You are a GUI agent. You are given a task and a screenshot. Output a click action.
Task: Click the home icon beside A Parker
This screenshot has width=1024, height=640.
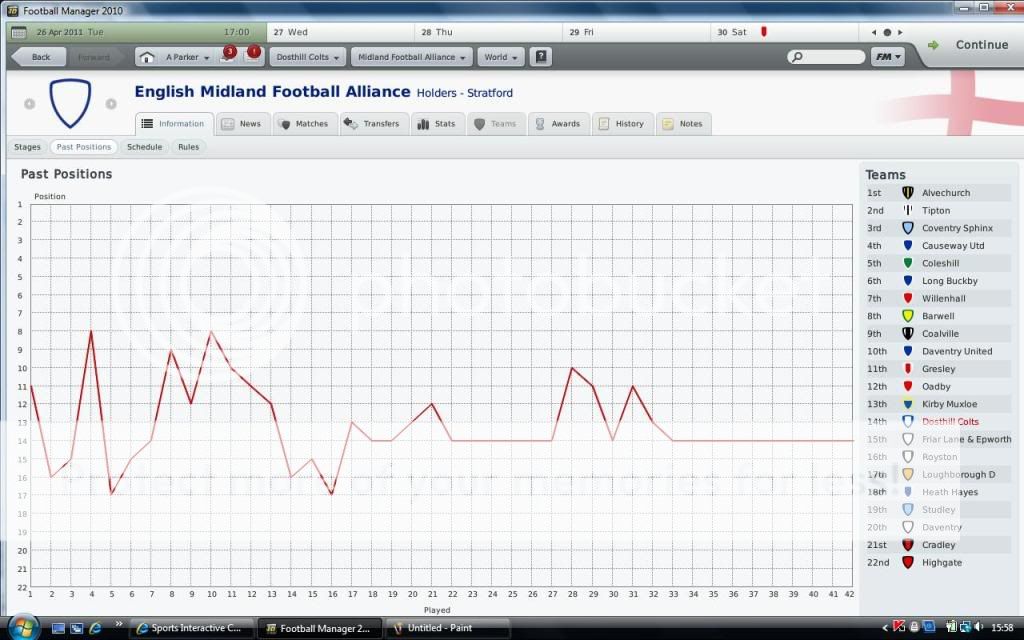tap(147, 57)
